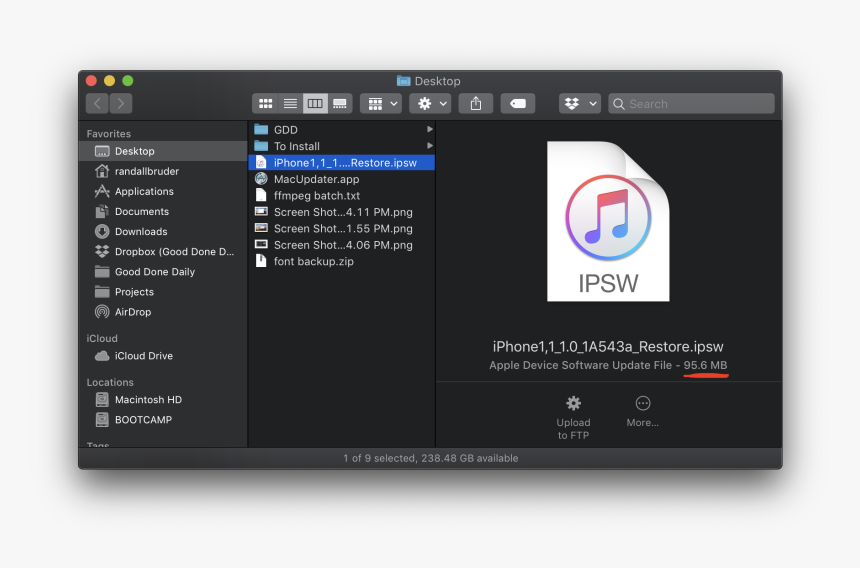The height and width of the screenshot is (568, 860).
Task: Click the Applications sidebar icon
Action: [x=102, y=191]
